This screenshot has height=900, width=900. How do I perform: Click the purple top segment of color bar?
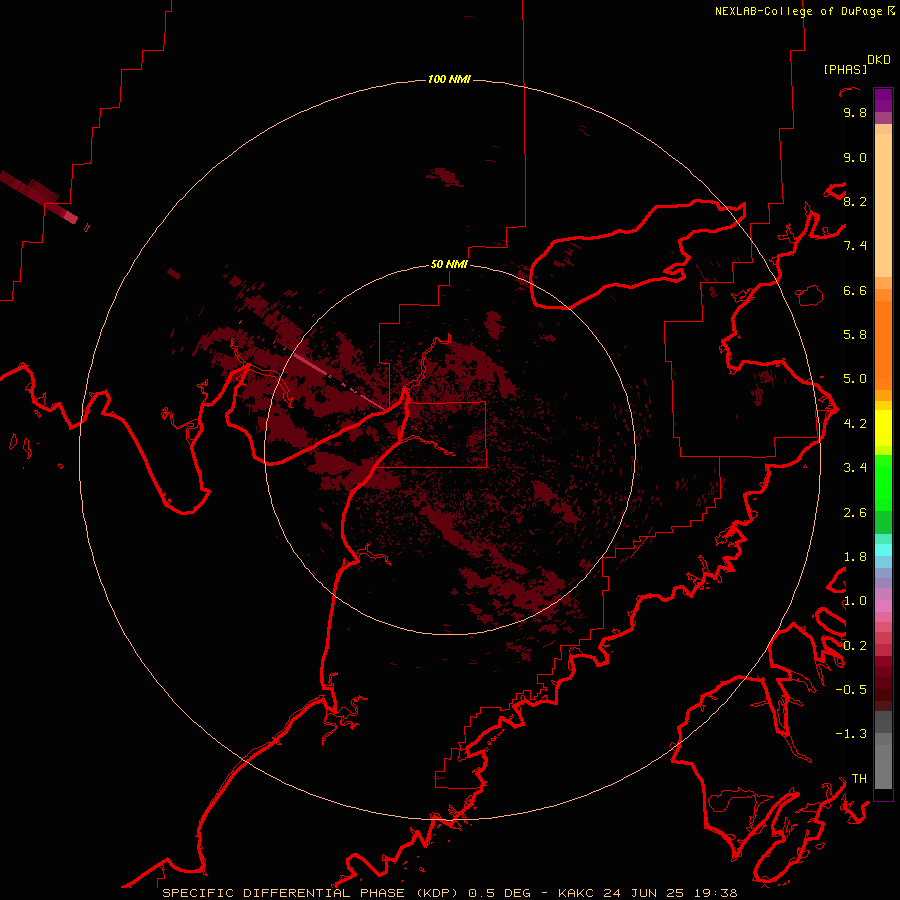pyautogui.click(x=883, y=100)
